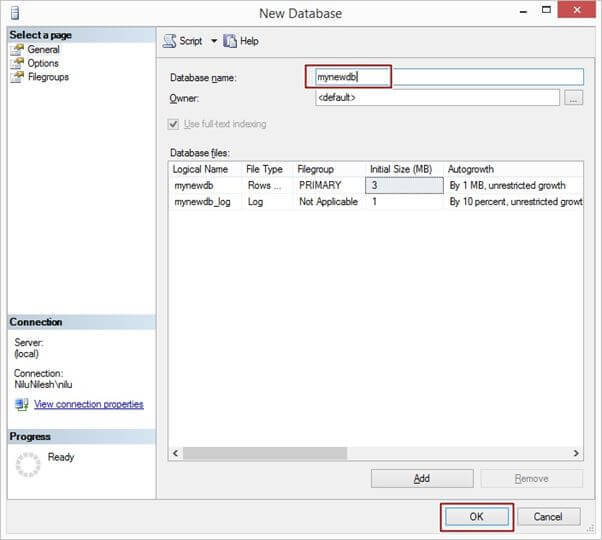This screenshot has height=540, width=602.
Task: Click the scroll right arrow of file grid
Action: point(576,453)
